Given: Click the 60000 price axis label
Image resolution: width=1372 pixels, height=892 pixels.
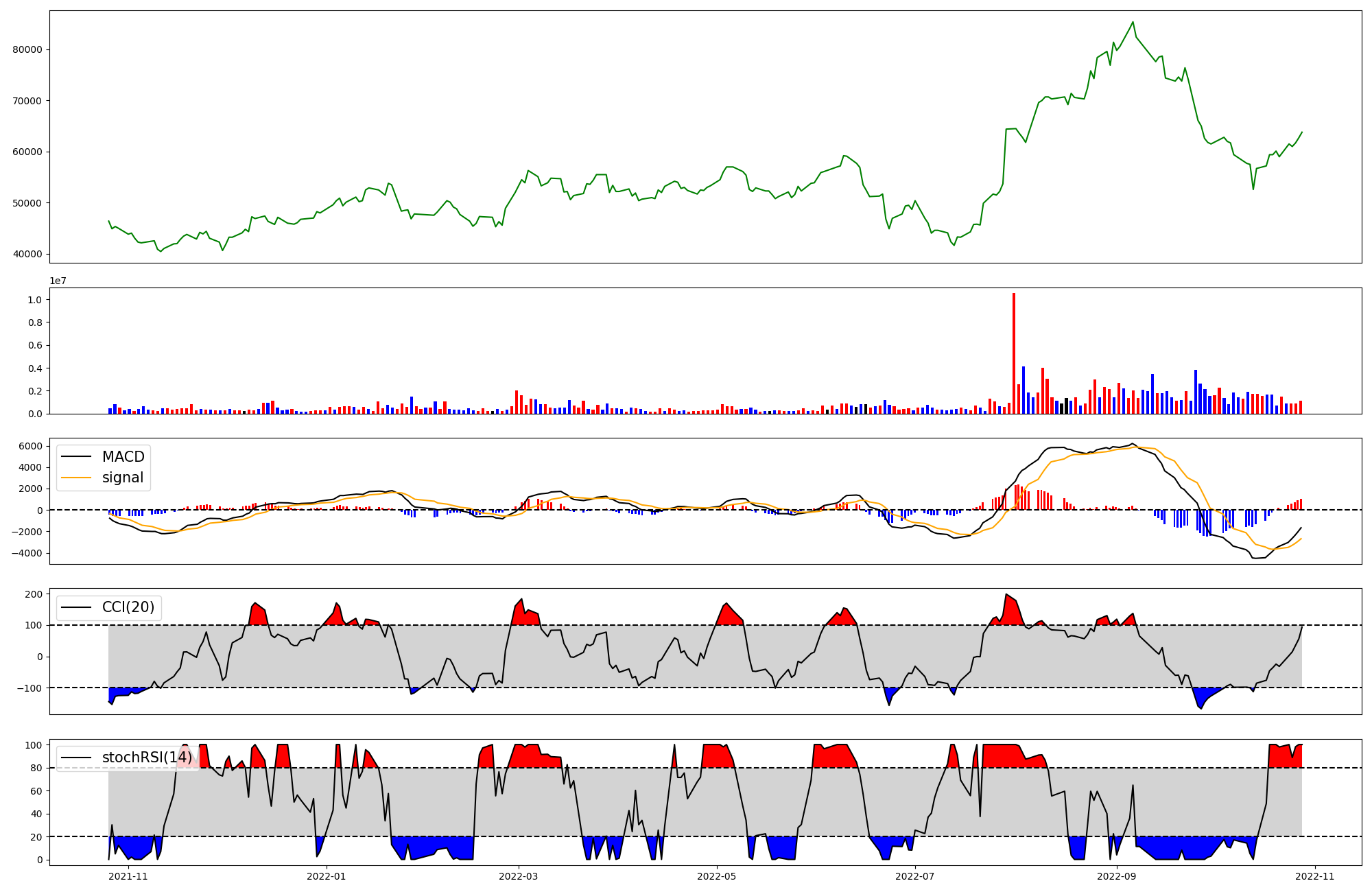Looking at the screenshot, I should [27, 152].
